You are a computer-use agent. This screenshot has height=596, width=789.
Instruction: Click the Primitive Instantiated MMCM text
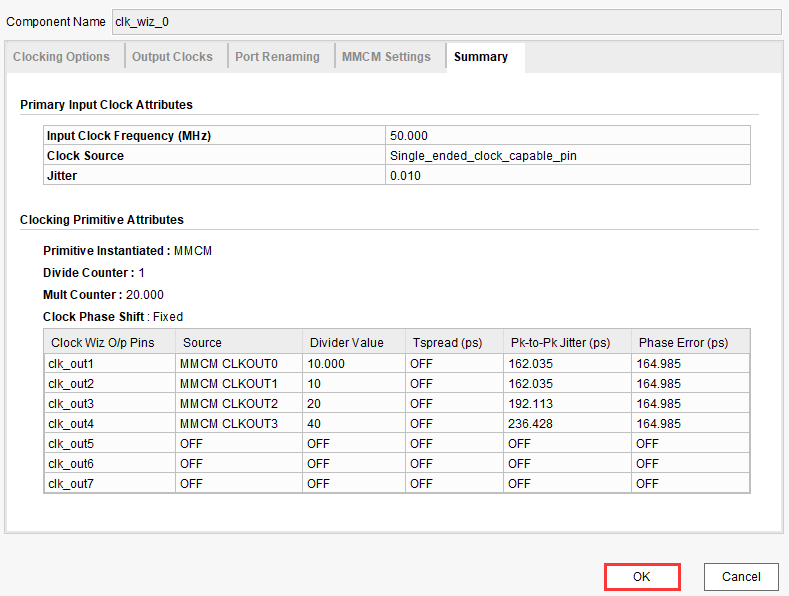pos(127,251)
